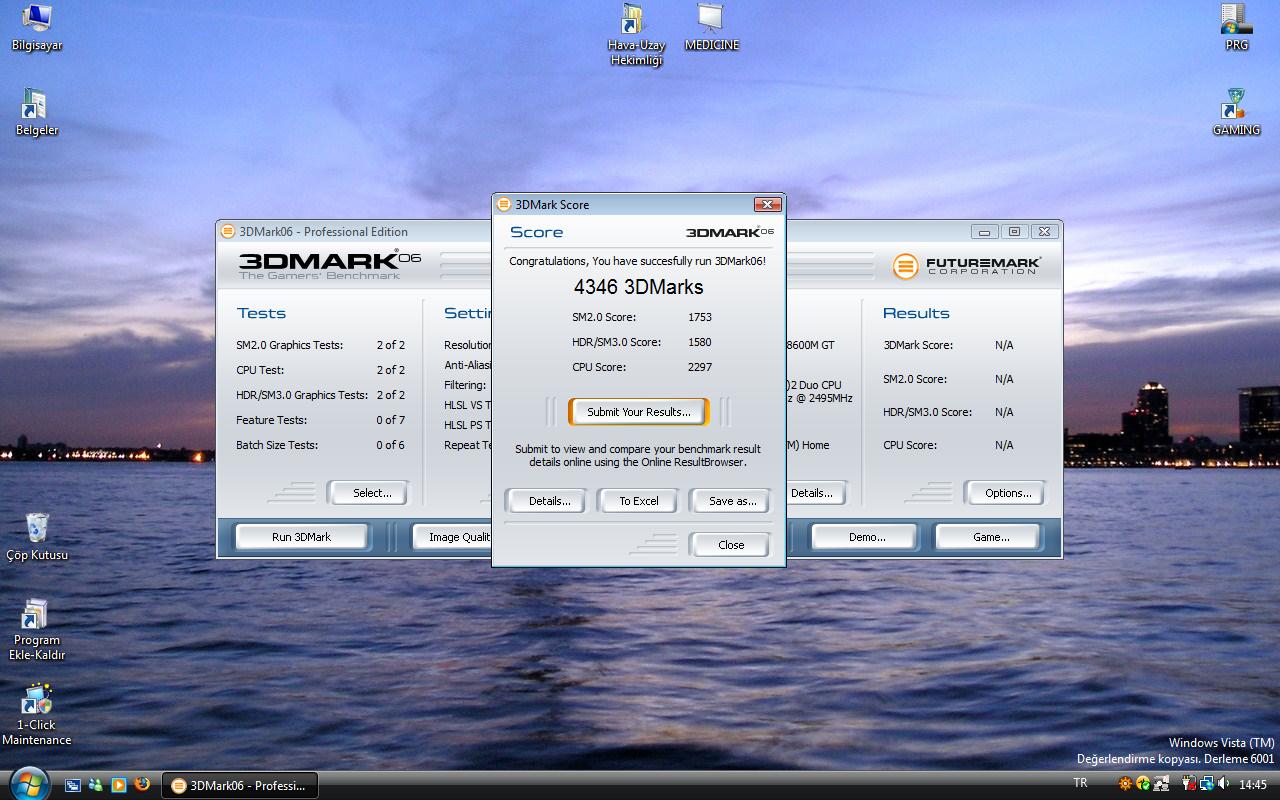
Task: Click the orange icon in 3DMark06 window title bar
Action: [228, 231]
